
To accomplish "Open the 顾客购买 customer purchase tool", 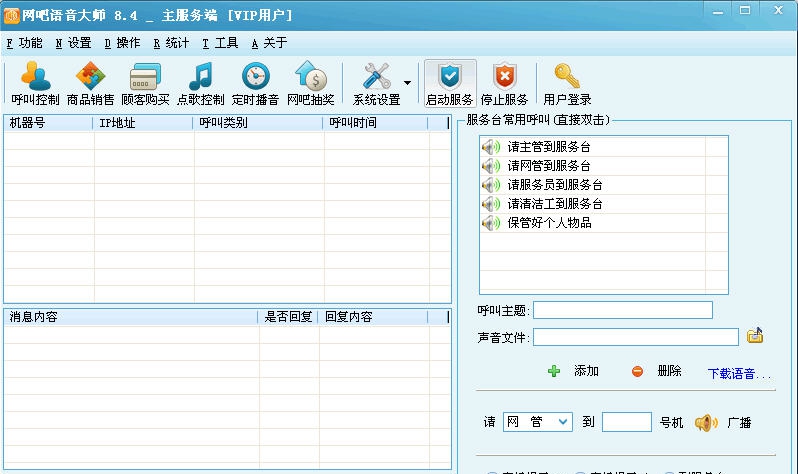I will [x=146, y=83].
